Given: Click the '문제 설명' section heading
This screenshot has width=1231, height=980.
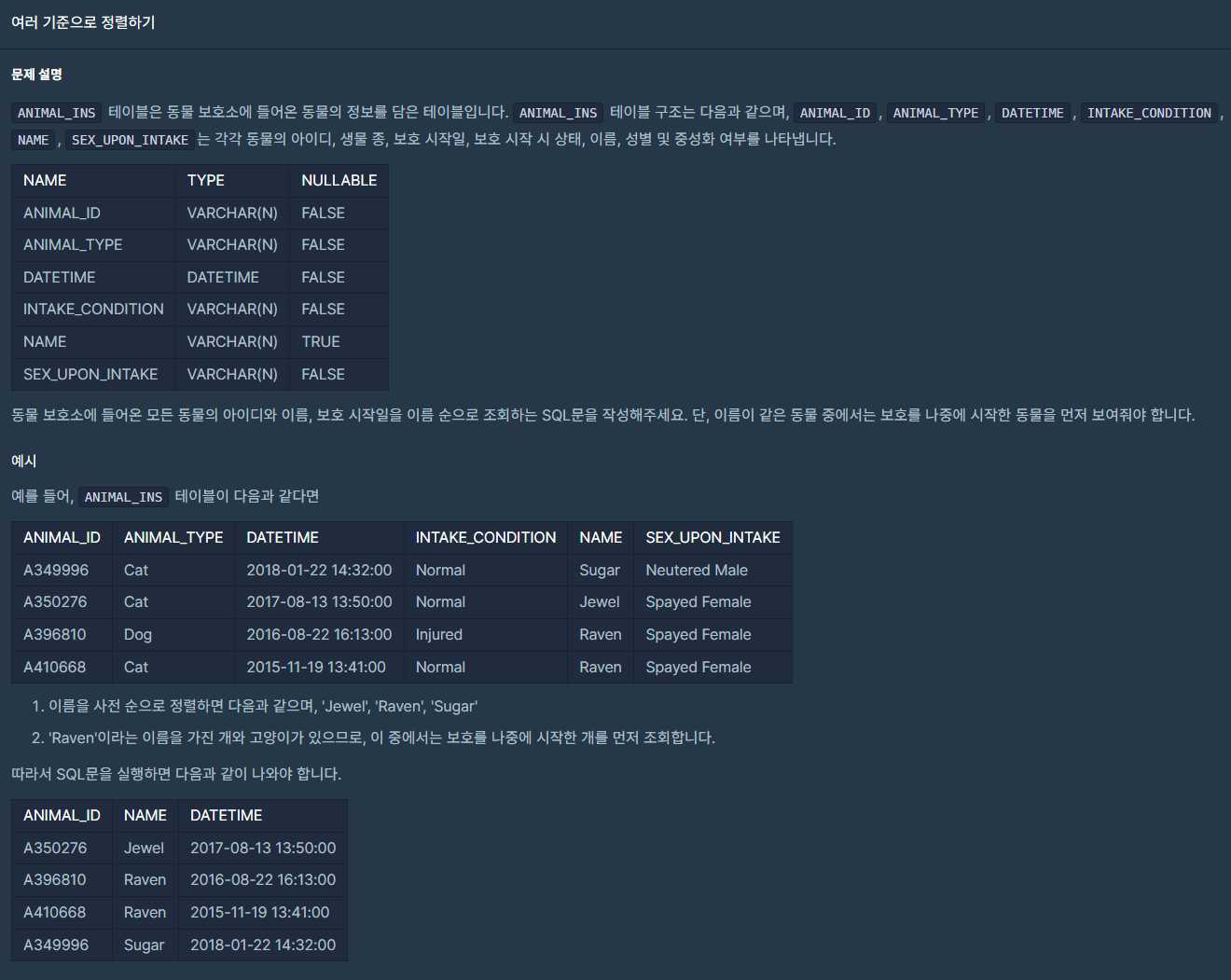Looking at the screenshot, I should point(36,75).
